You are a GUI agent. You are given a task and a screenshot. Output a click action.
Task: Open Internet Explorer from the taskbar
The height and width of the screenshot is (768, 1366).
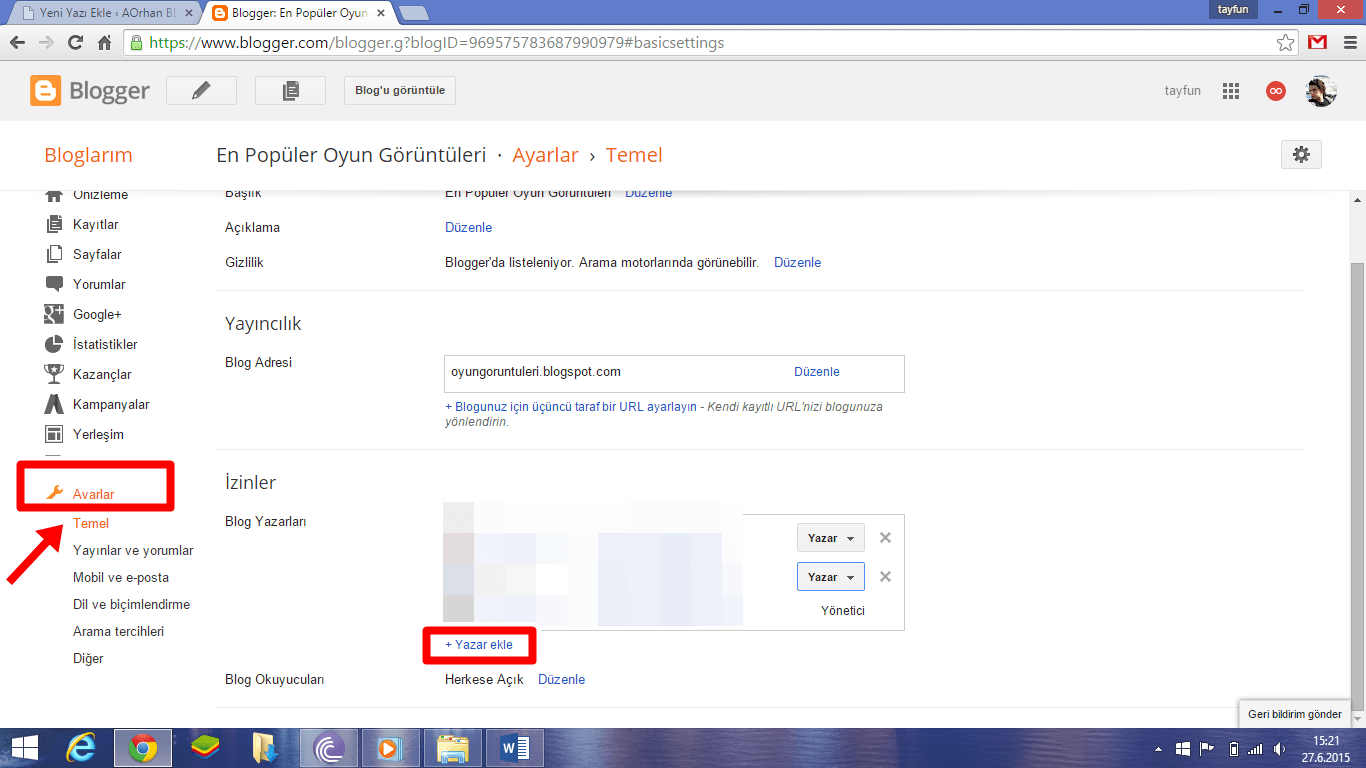point(81,748)
